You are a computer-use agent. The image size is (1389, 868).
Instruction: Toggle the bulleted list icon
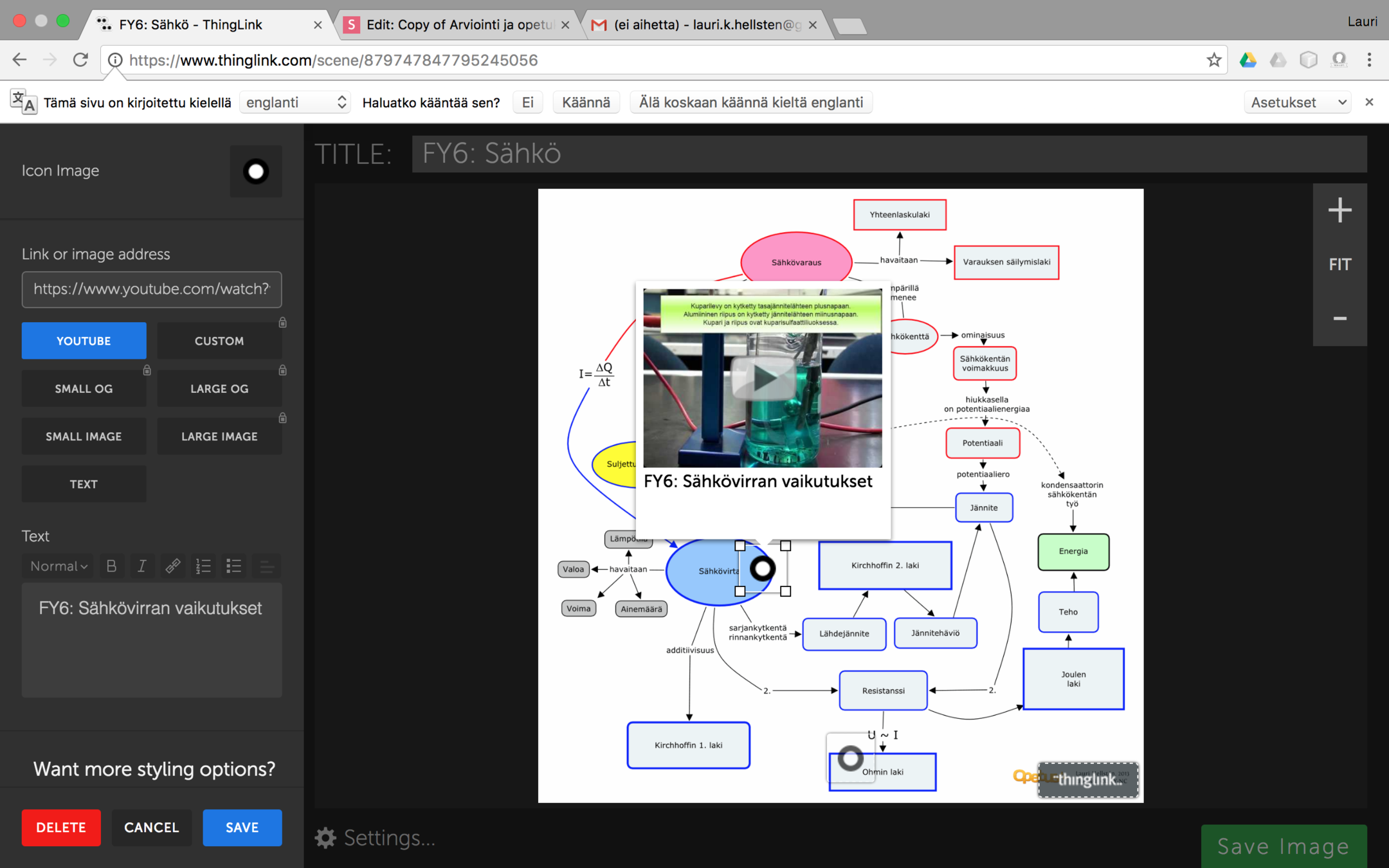click(x=234, y=566)
